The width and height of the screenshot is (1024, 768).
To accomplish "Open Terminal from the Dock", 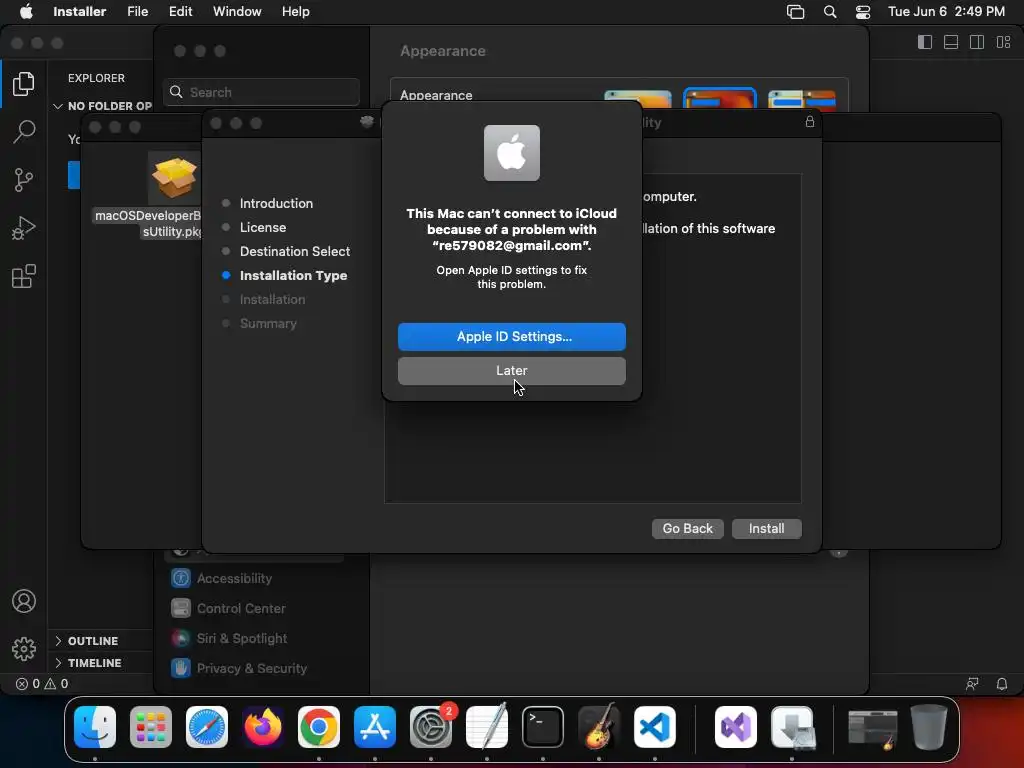I will pyautogui.click(x=543, y=727).
